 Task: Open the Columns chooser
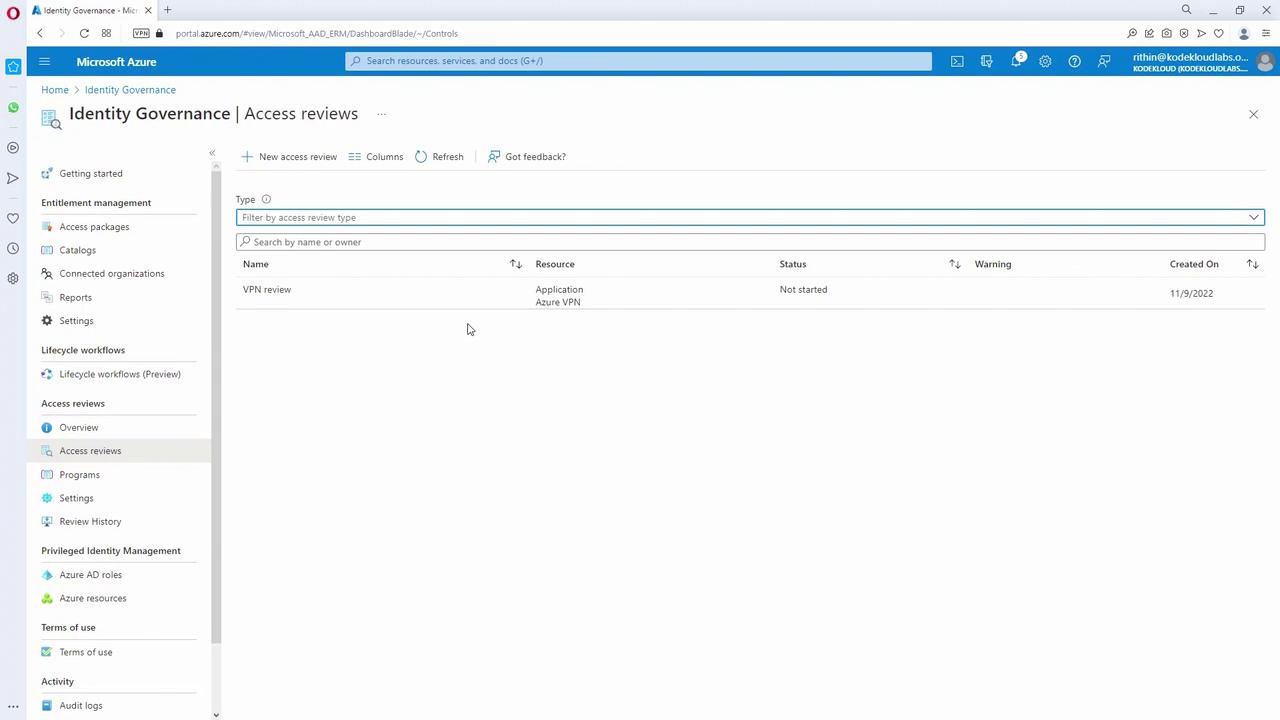pyautogui.click(x=376, y=157)
